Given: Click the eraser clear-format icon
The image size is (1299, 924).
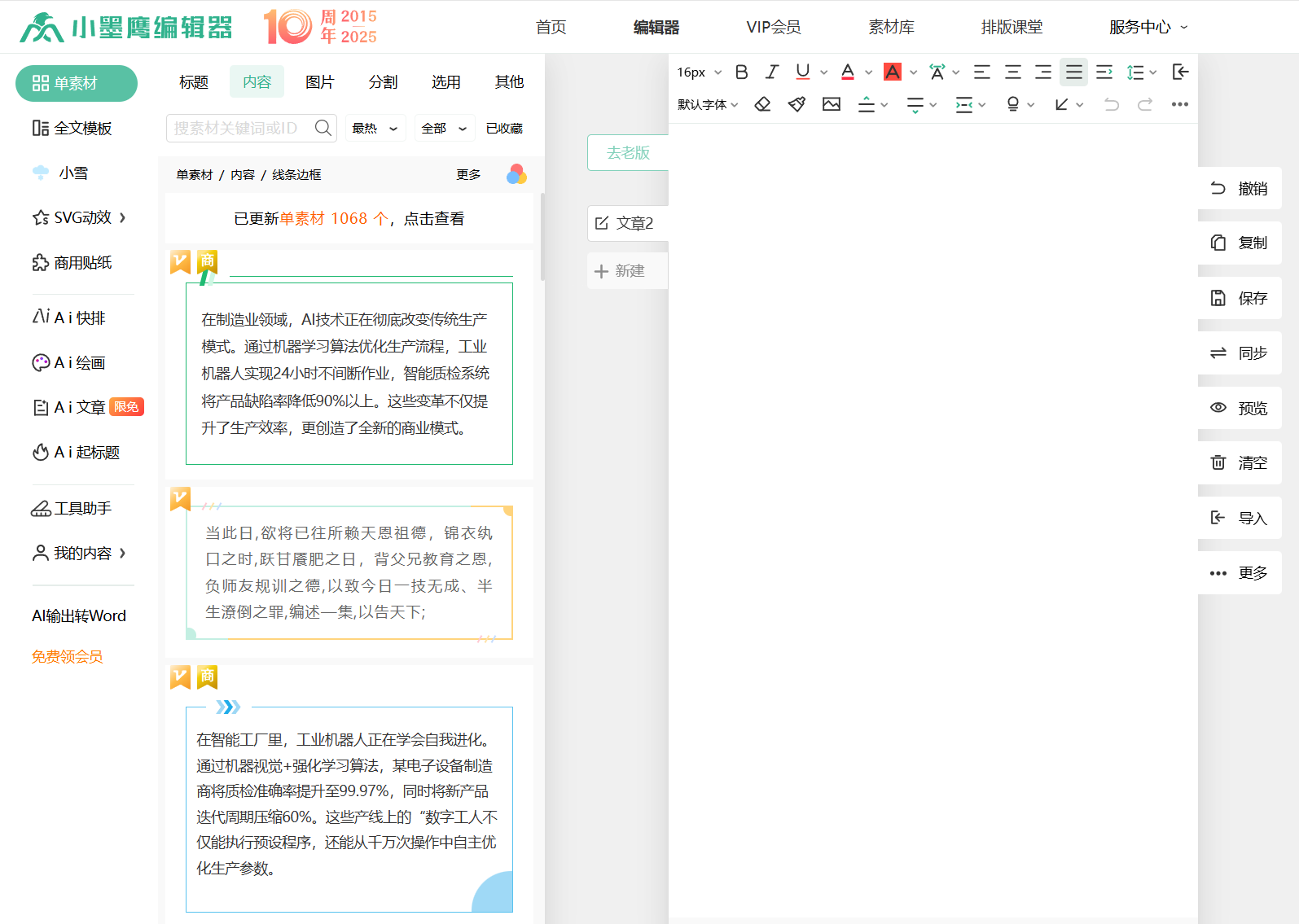Looking at the screenshot, I should pos(762,104).
